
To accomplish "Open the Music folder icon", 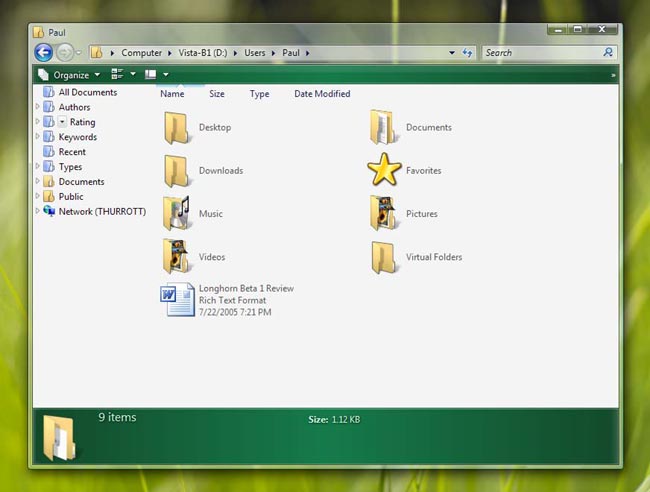I will (x=178, y=213).
